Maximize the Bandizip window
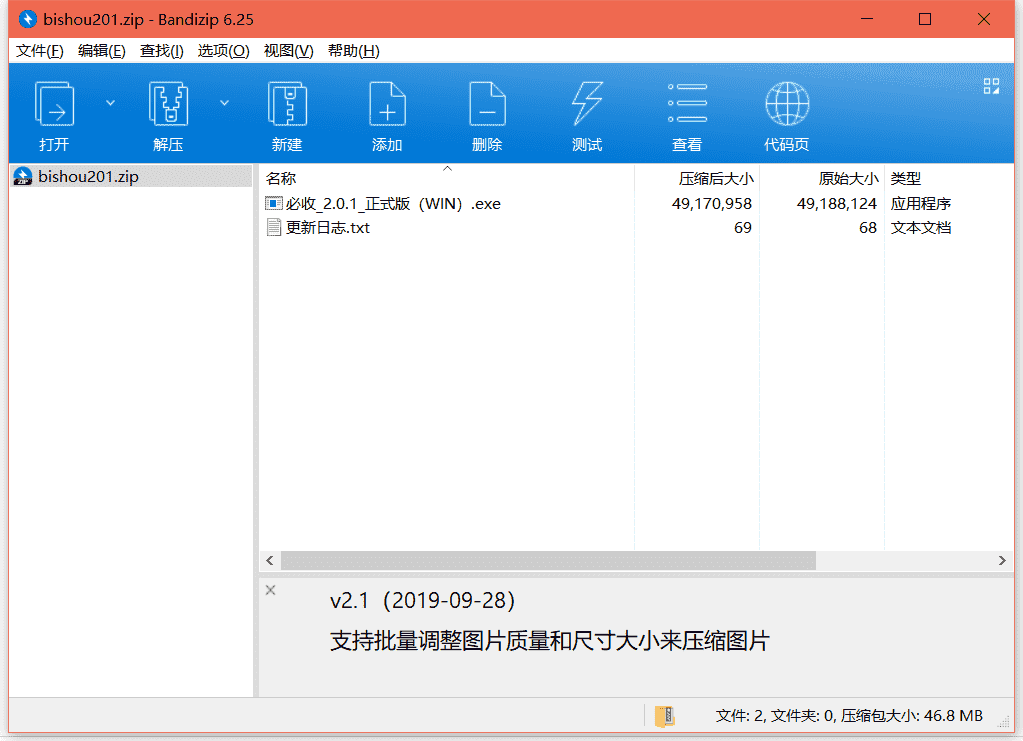Image resolution: width=1023 pixels, height=741 pixels. click(x=924, y=19)
